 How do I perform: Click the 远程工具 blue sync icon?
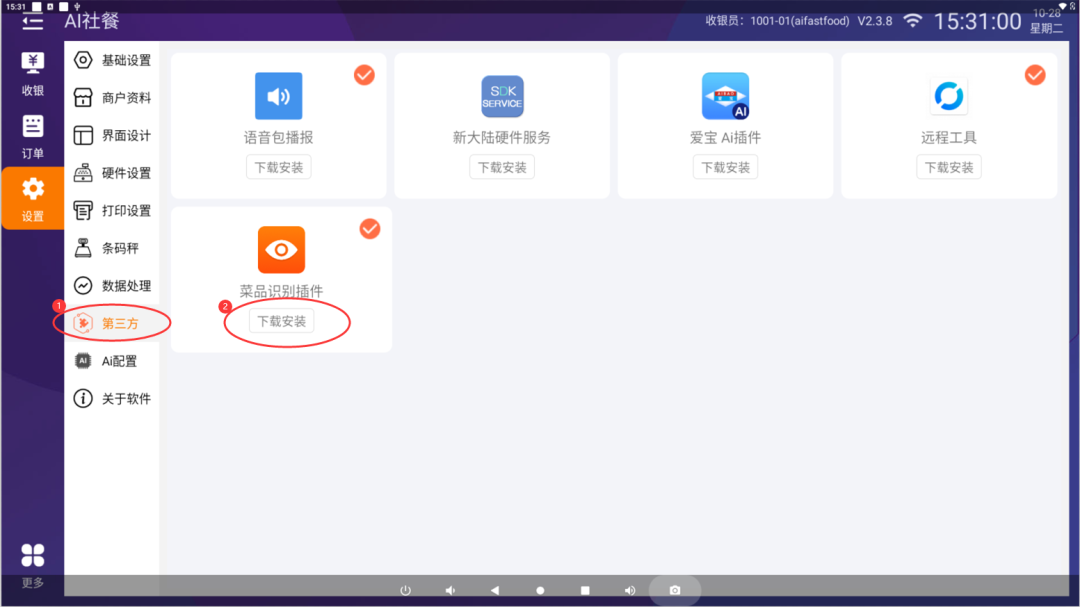948,96
